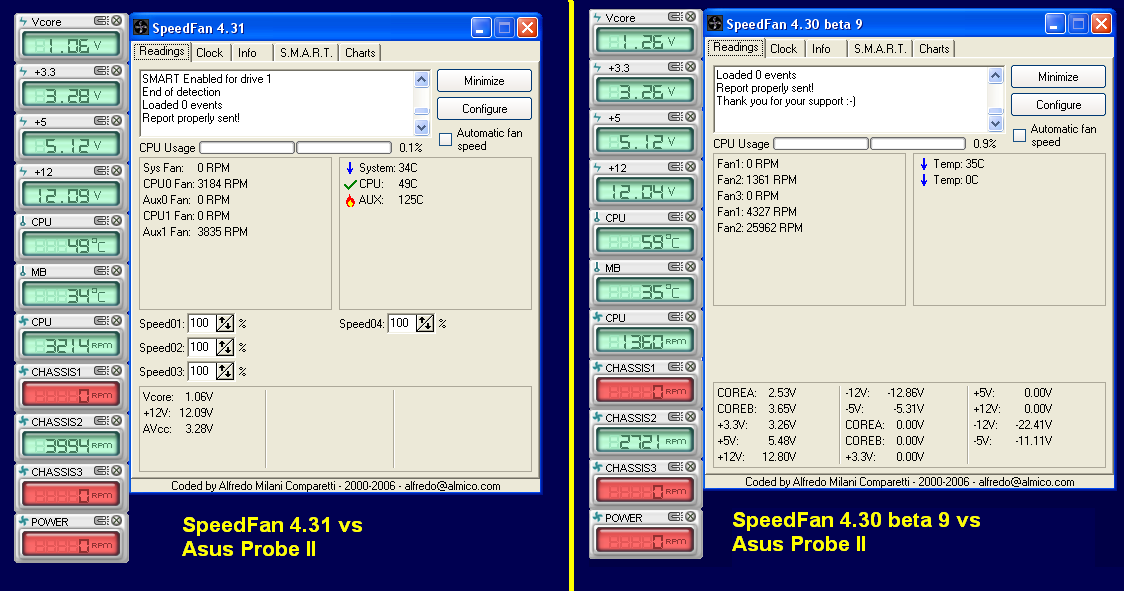Select the 'AUX: 125C' temperature reading

384,200
